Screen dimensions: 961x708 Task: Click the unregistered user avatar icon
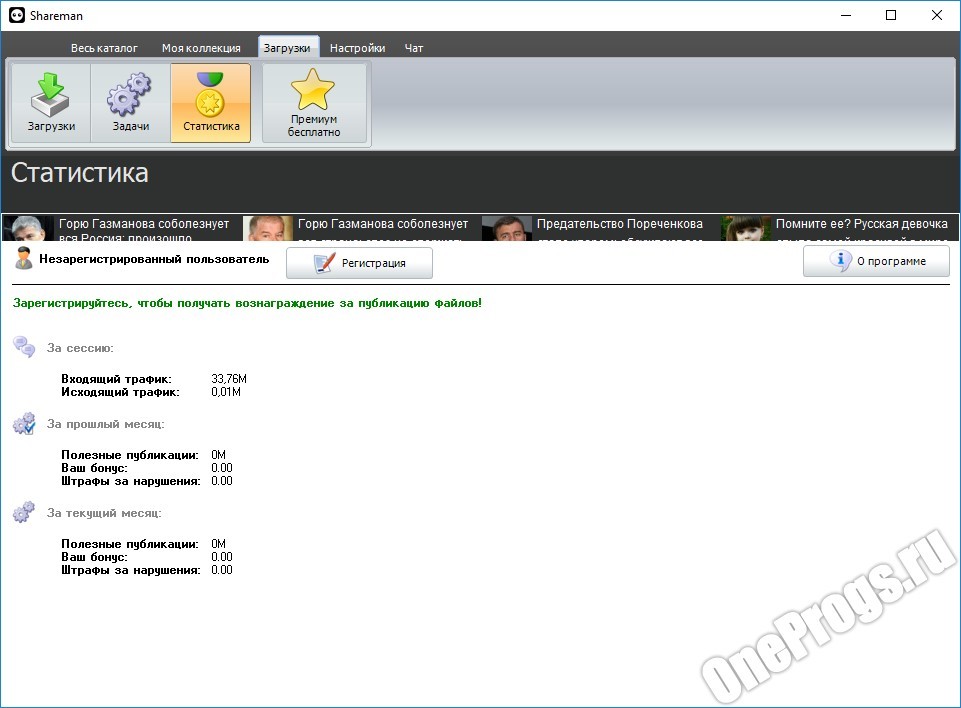(24, 258)
